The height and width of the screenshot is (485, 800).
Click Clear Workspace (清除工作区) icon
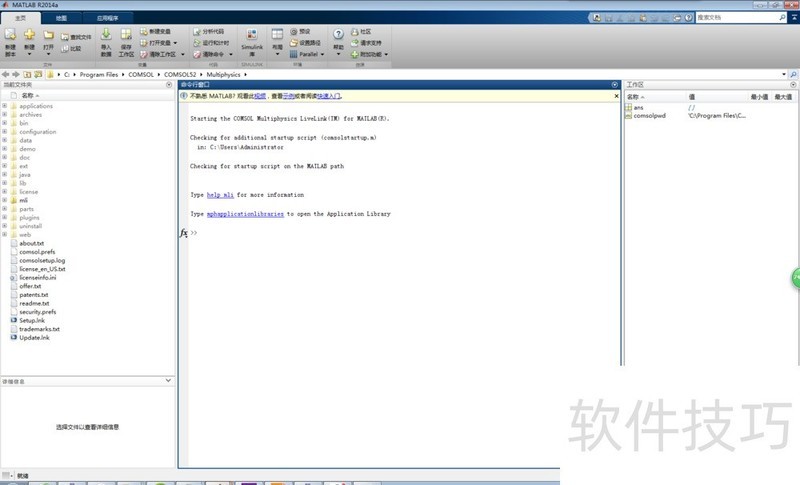[144, 54]
